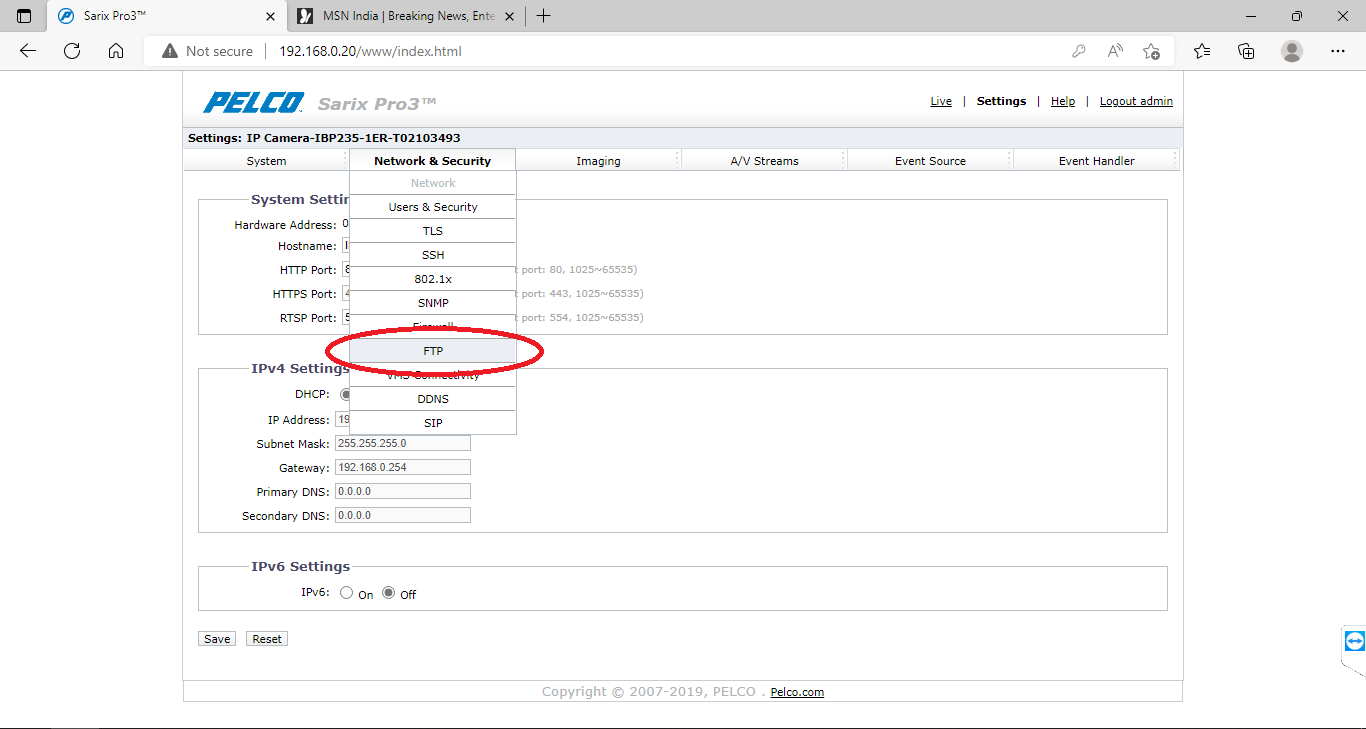Open the browser Settings and more menu
The height and width of the screenshot is (729, 1366).
click(1337, 50)
